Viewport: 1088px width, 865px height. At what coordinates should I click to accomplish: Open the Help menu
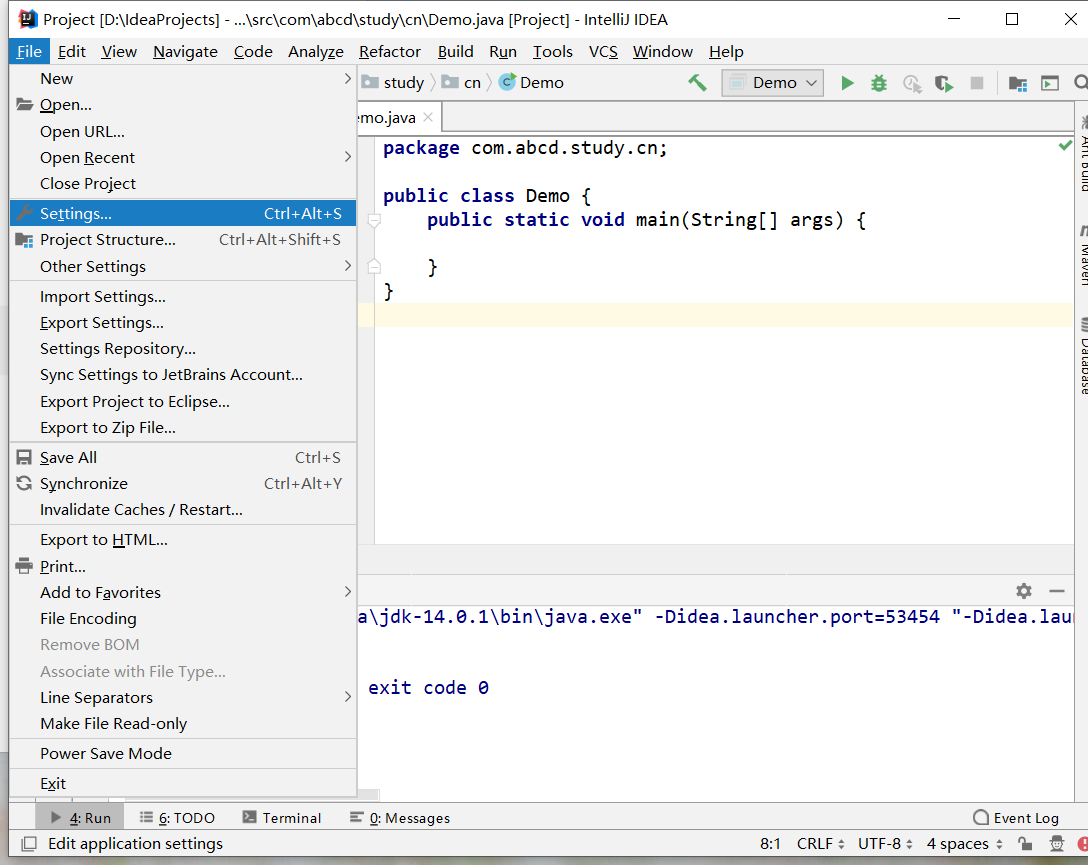(x=726, y=51)
